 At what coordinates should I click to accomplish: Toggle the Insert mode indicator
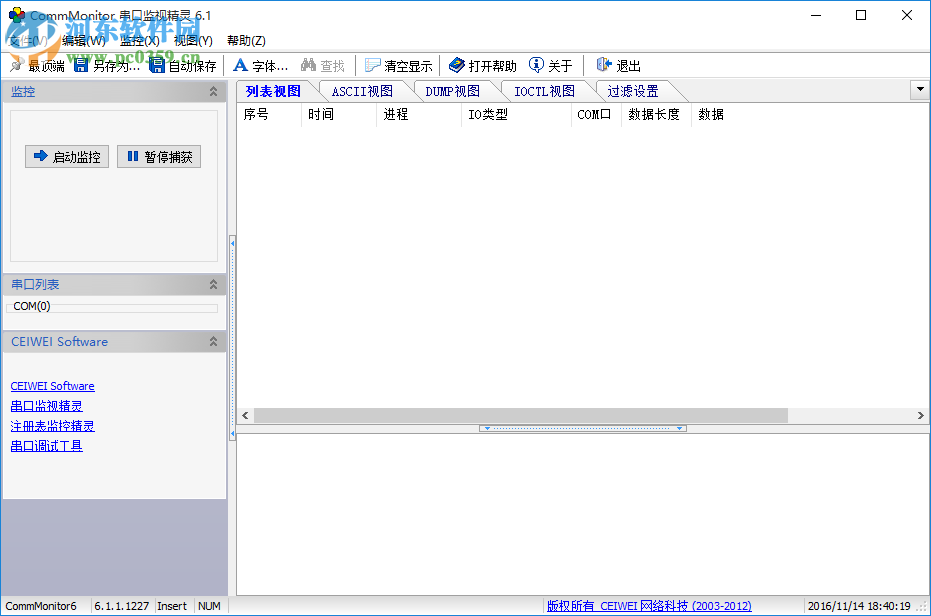pyautogui.click(x=172, y=605)
